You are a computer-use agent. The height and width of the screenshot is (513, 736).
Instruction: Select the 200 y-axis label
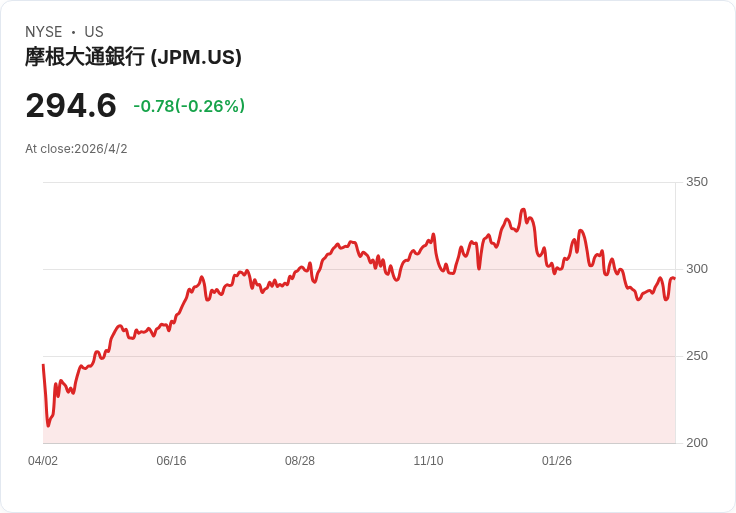click(696, 443)
